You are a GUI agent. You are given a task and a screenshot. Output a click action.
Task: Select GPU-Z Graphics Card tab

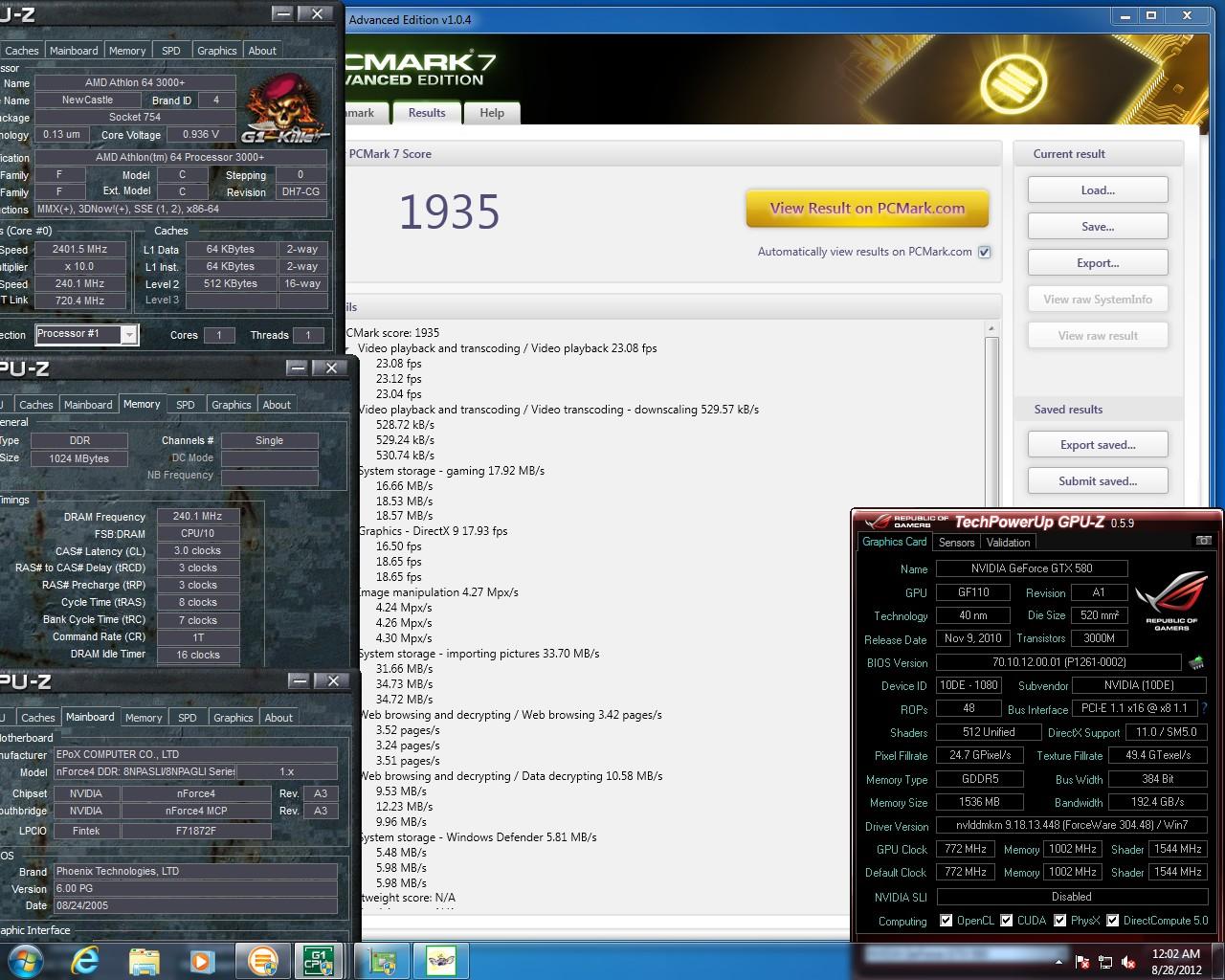point(894,542)
